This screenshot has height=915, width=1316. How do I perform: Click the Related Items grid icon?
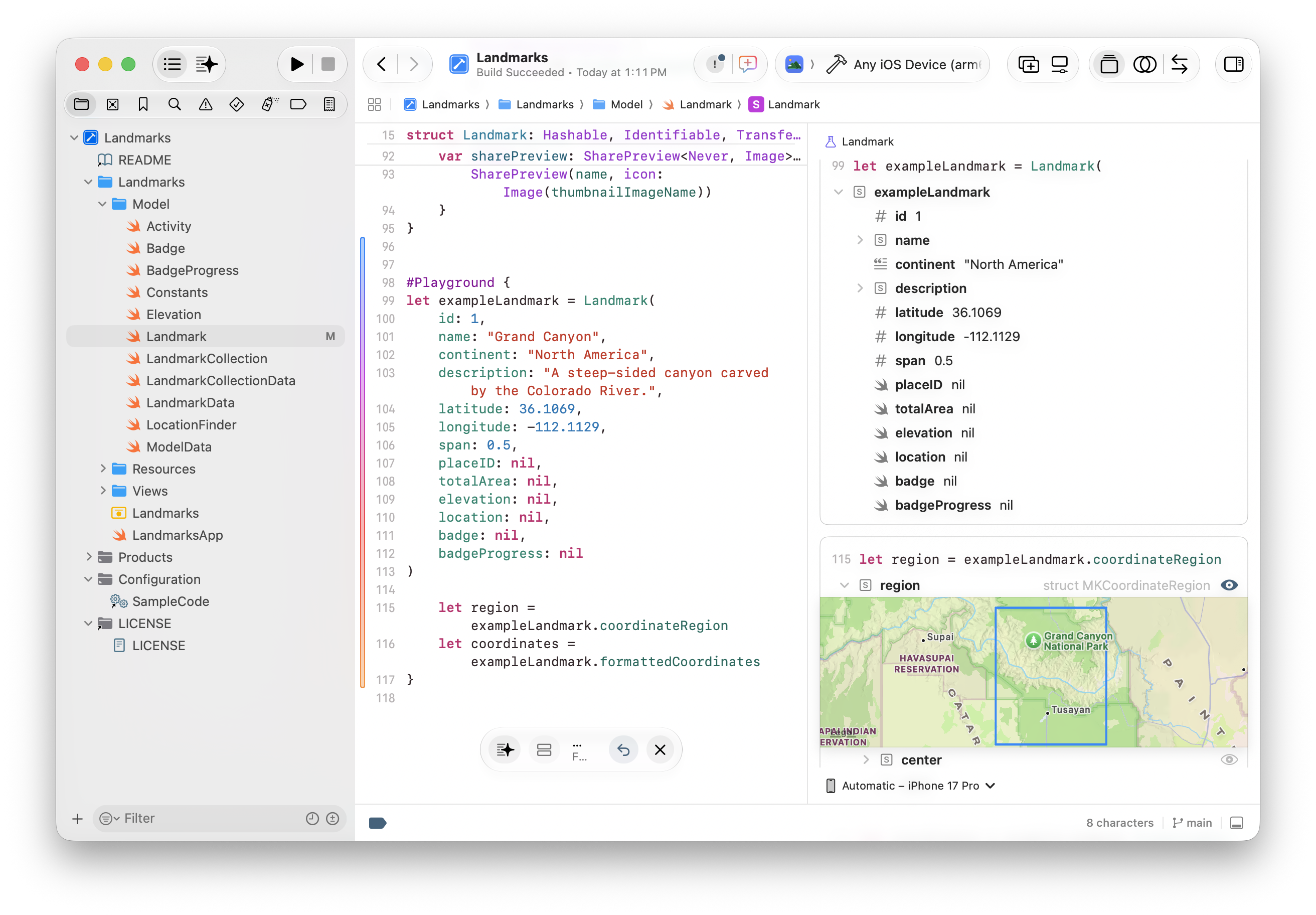pos(374,104)
